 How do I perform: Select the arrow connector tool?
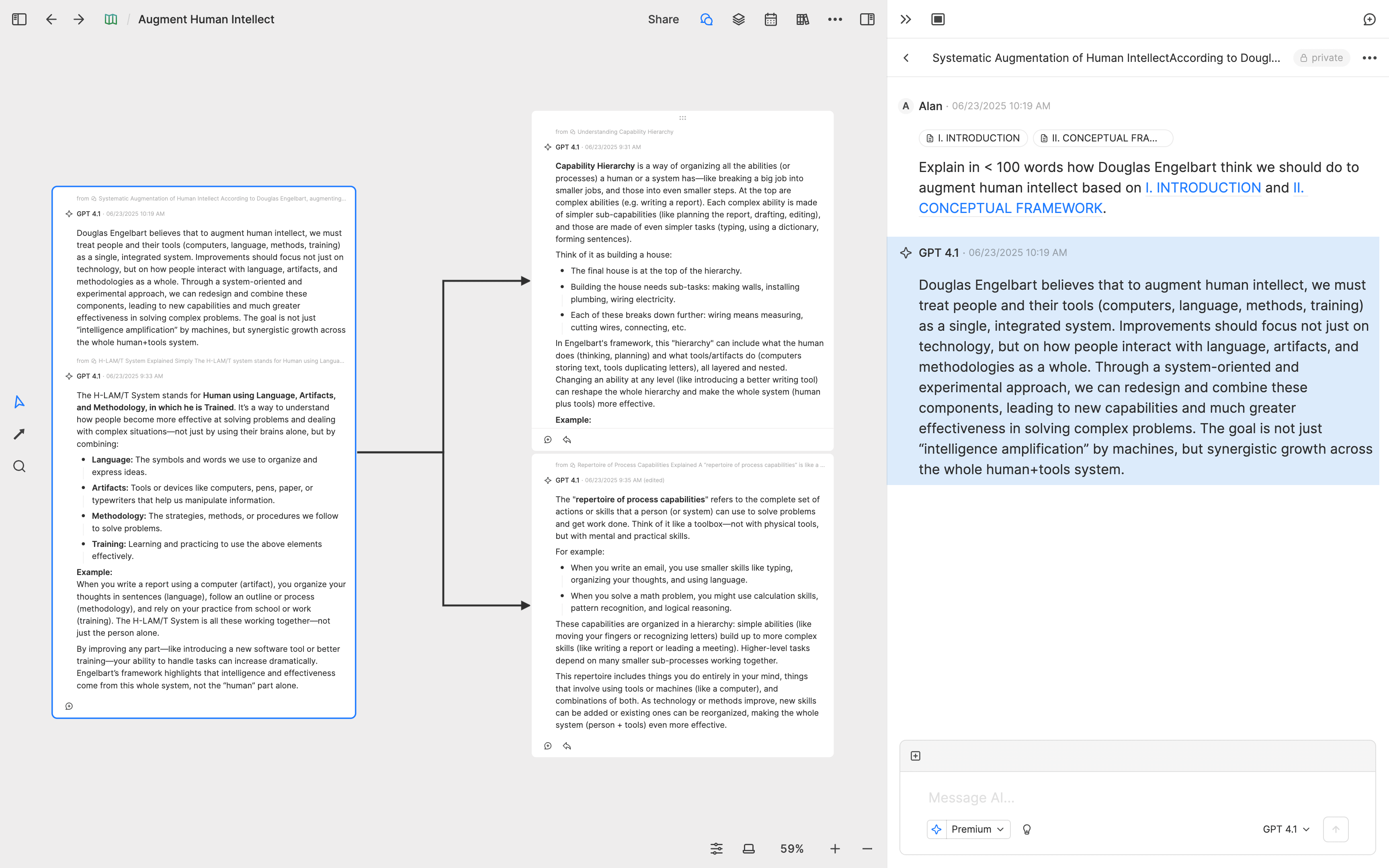(x=19, y=434)
